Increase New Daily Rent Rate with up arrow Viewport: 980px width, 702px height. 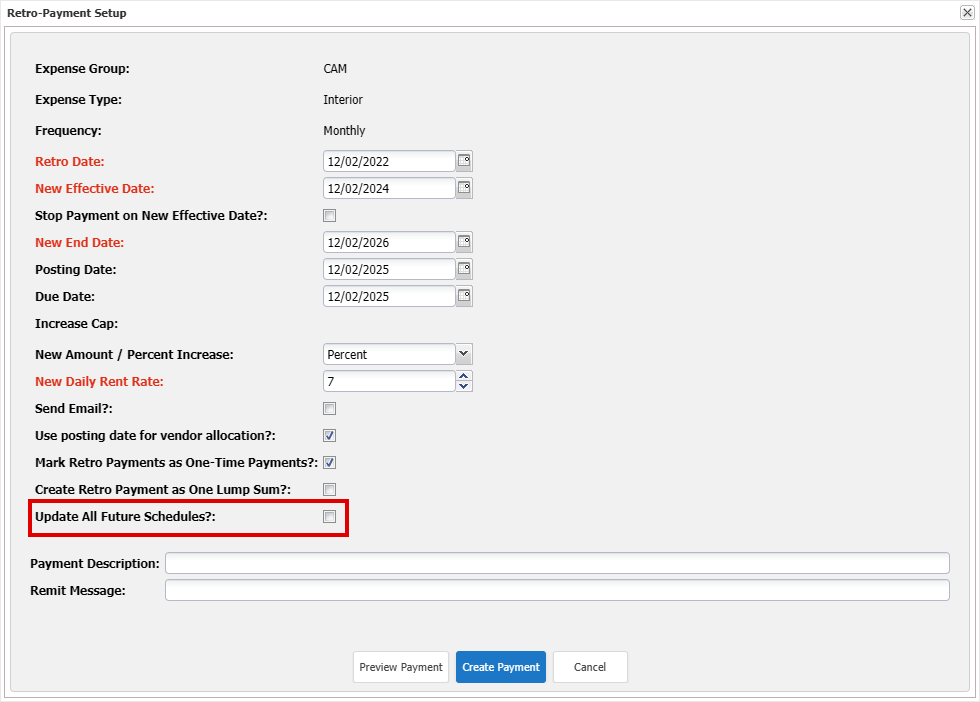[464, 377]
